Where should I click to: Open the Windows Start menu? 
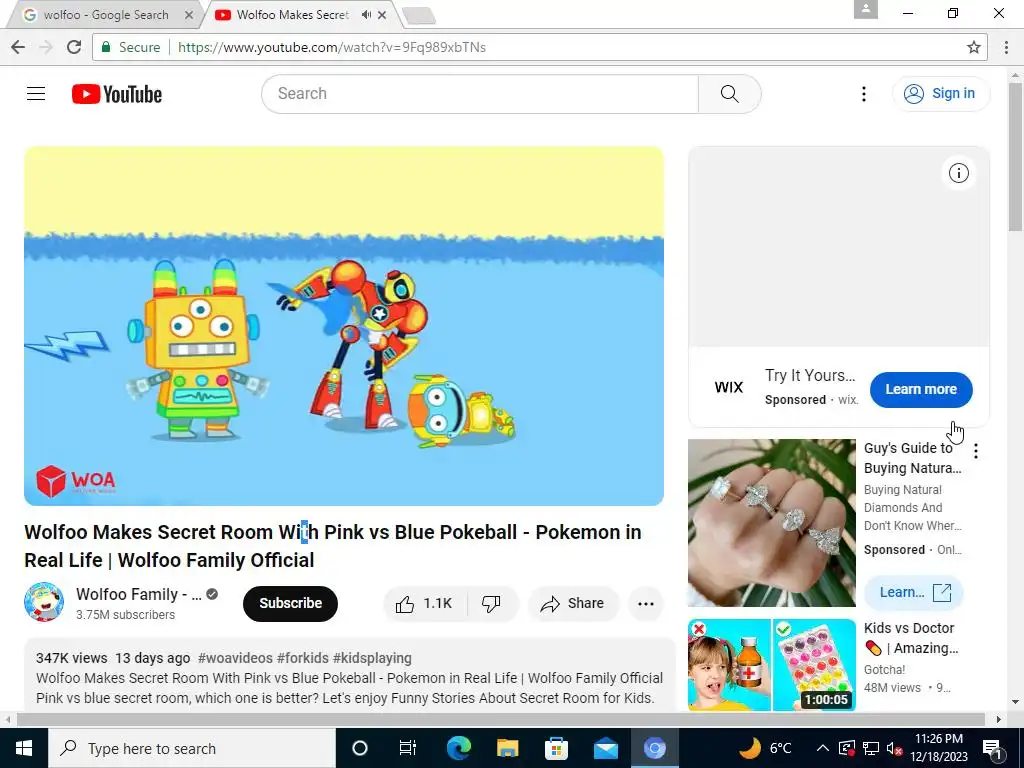(24, 748)
